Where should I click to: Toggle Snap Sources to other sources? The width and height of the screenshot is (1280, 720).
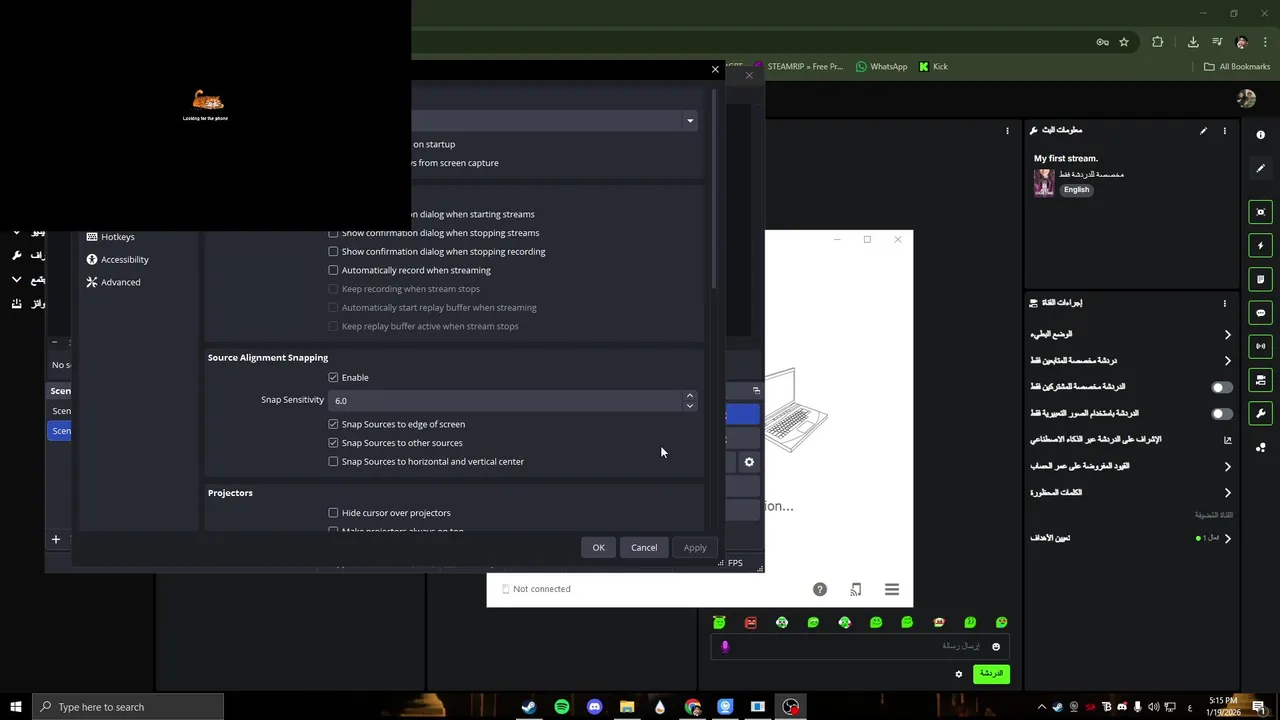click(x=396, y=443)
